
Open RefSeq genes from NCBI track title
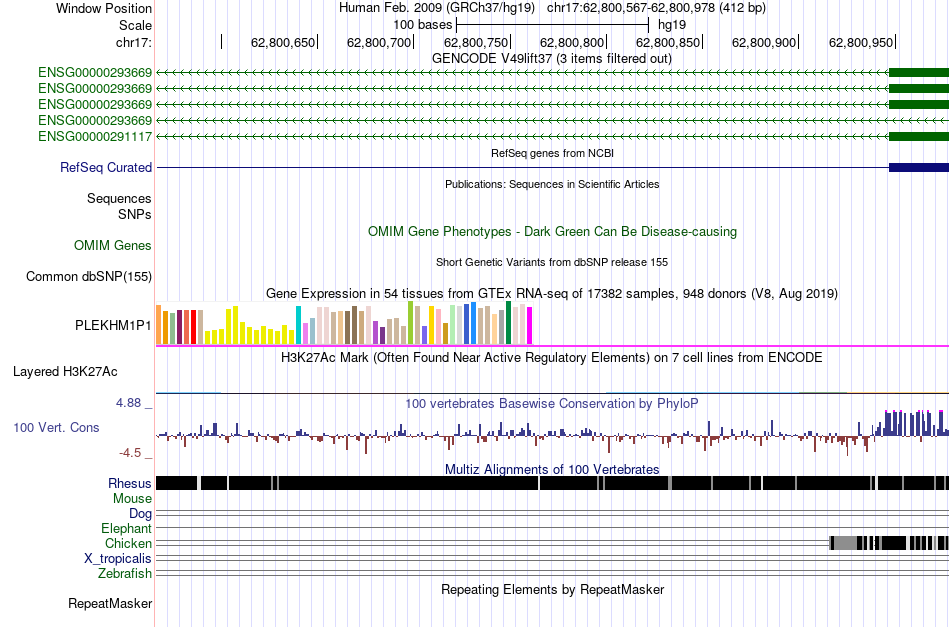(x=552, y=153)
